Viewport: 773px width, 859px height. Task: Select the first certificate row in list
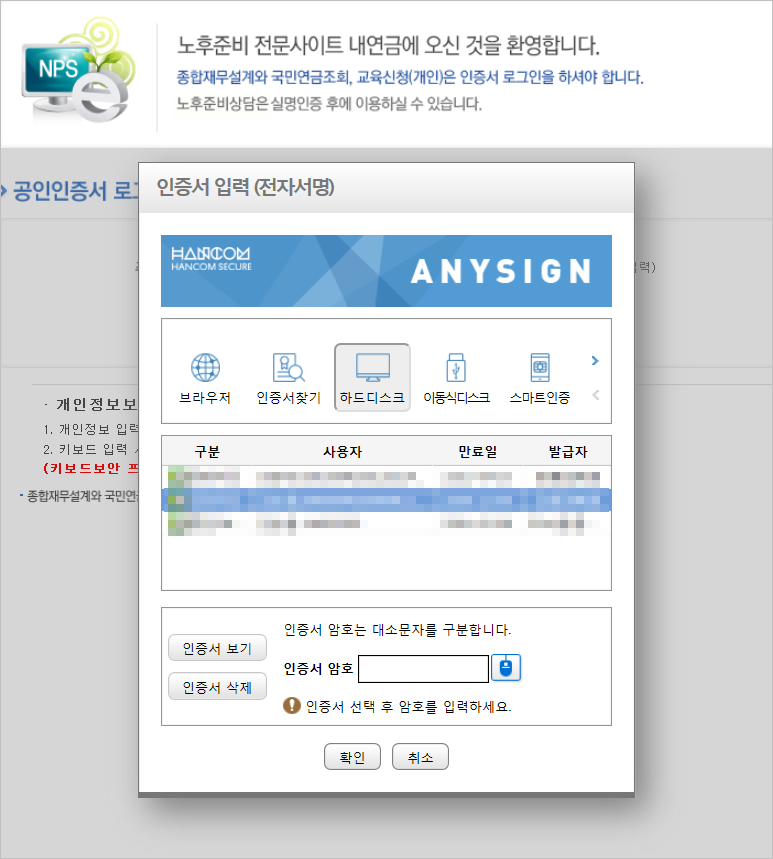coord(386,476)
